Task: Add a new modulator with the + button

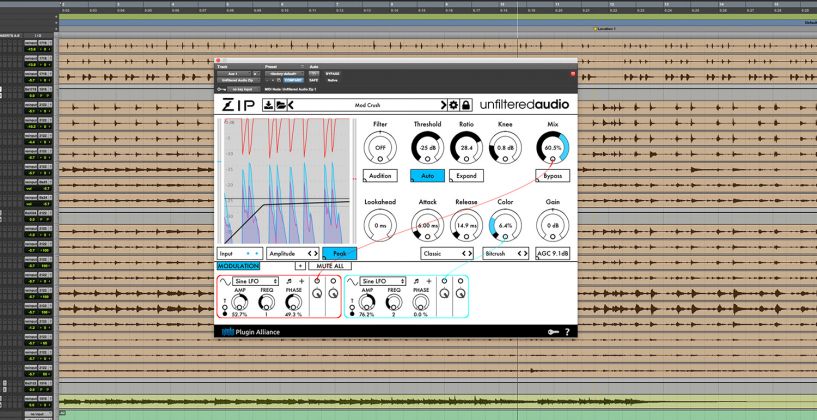Action: click(301, 266)
